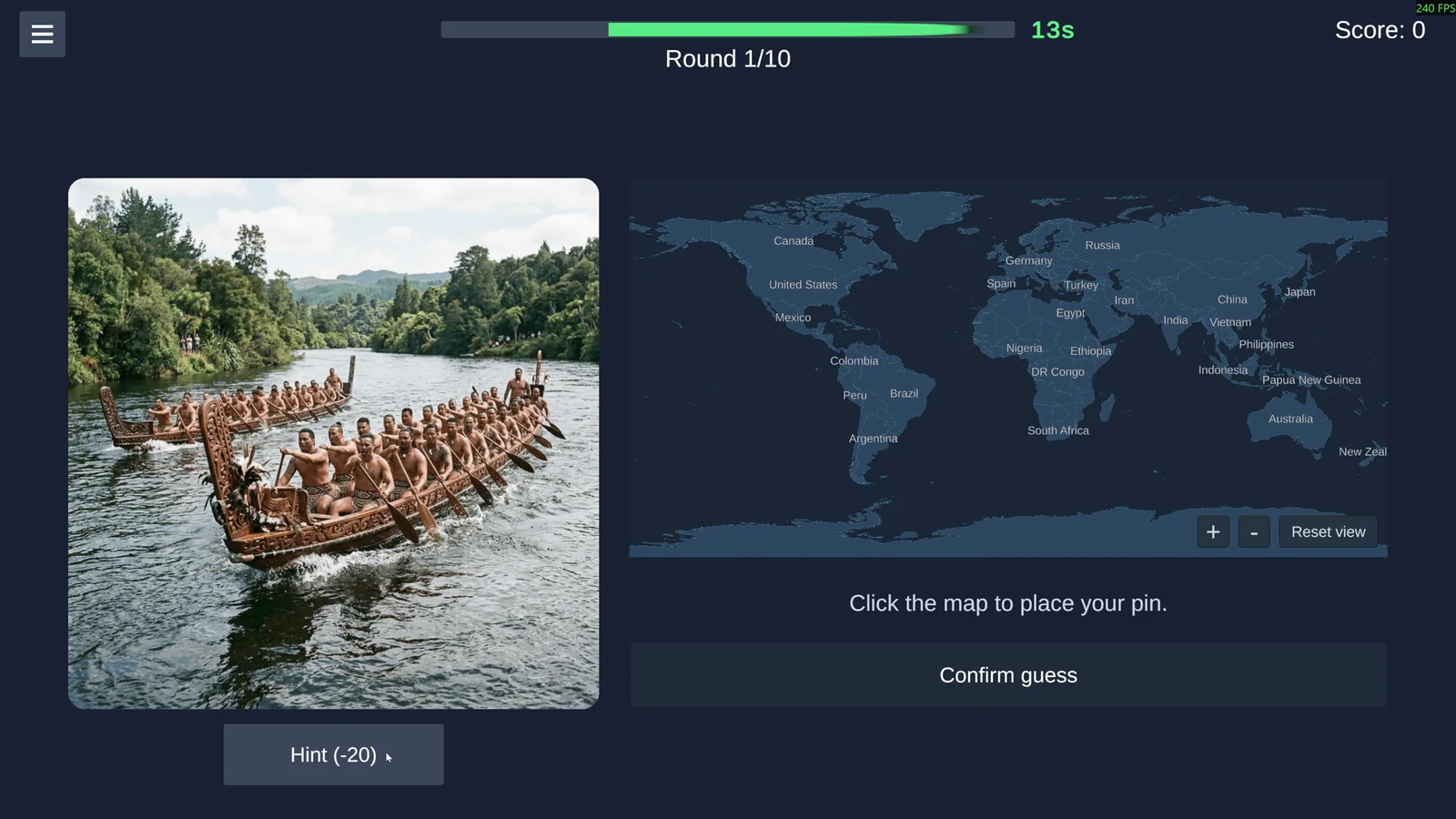Place pin on Indonesia

pos(1223,370)
